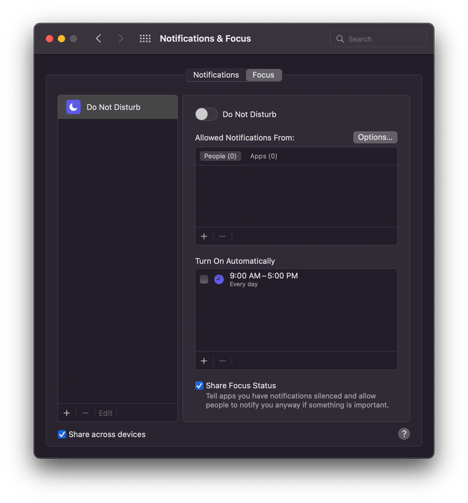The height and width of the screenshot is (503, 468).
Task: Remove the Focus with the sidebar minus
Action: point(85,413)
